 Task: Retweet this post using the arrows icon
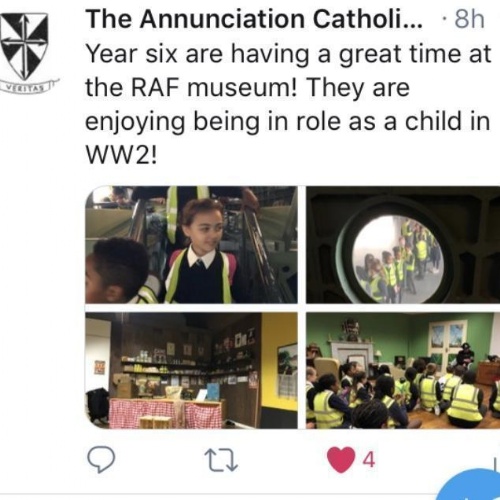[221, 460]
